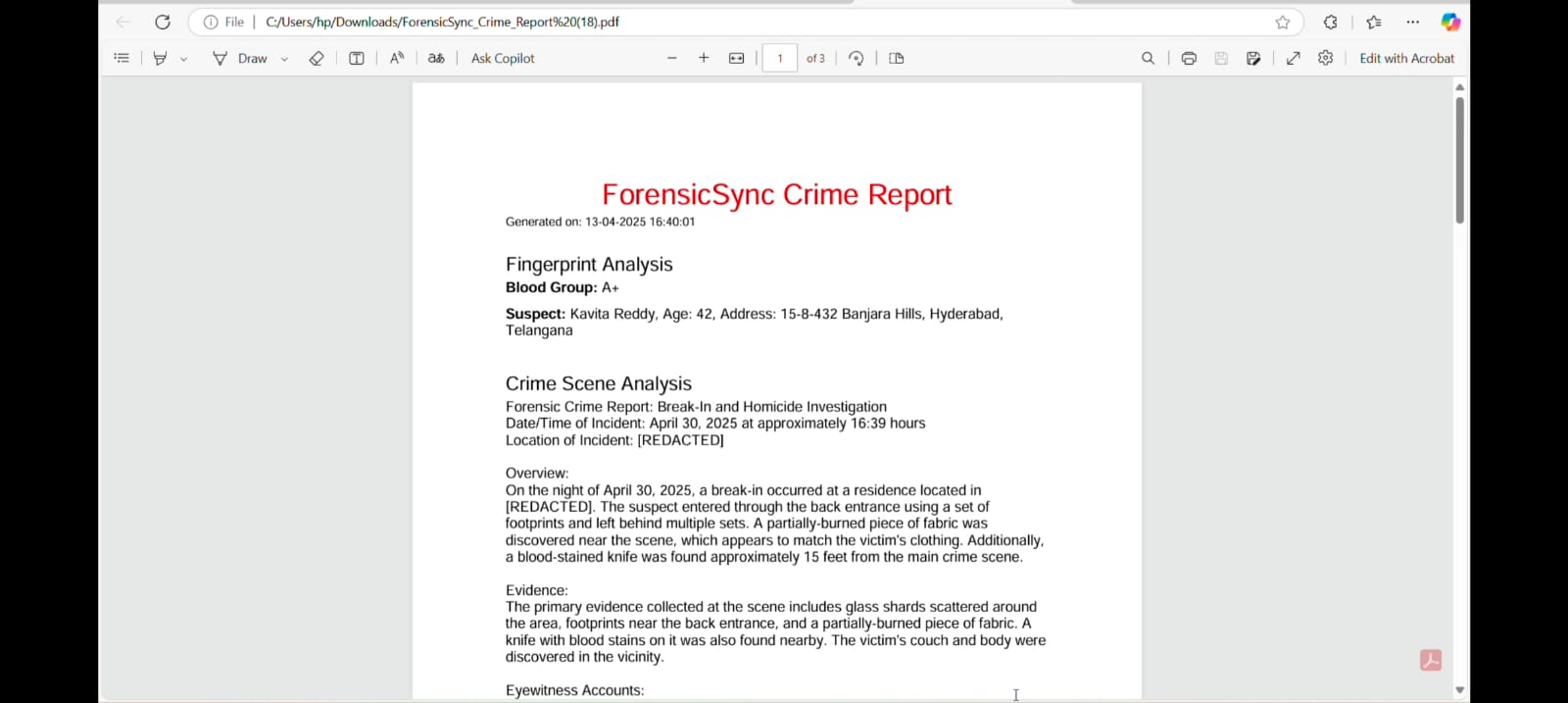Add a text box with the text tool
Viewport: 1568px width, 703px height.
[357, 58]
